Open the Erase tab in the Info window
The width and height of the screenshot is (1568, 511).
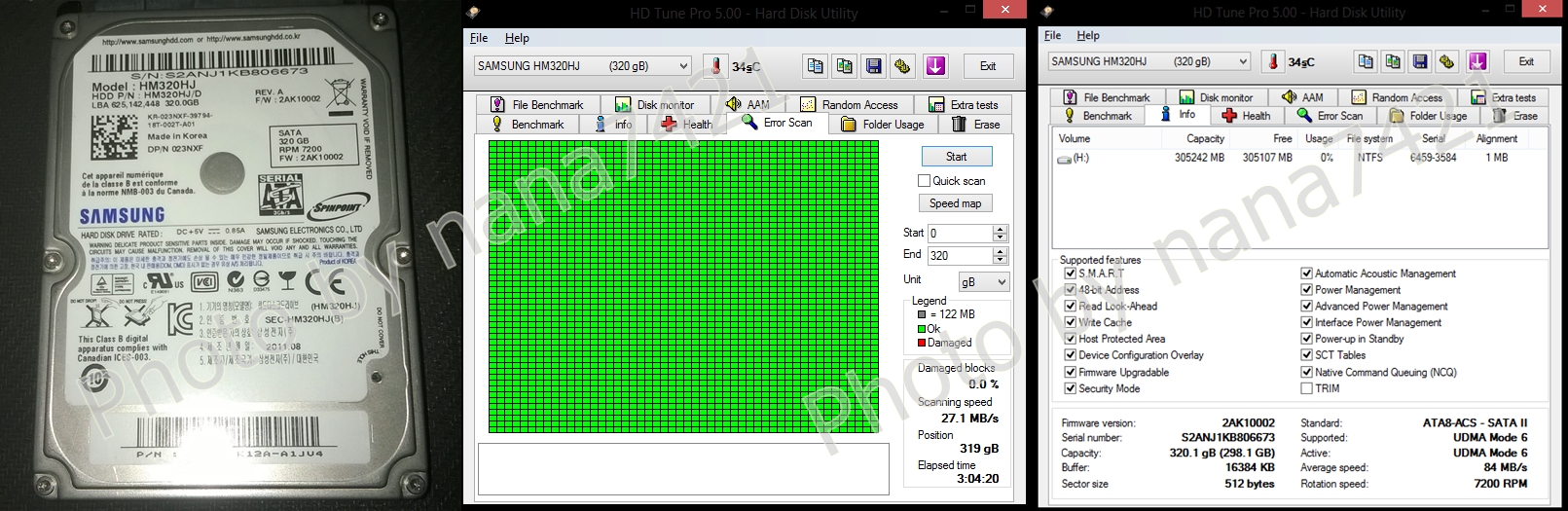pos(1516,116)
